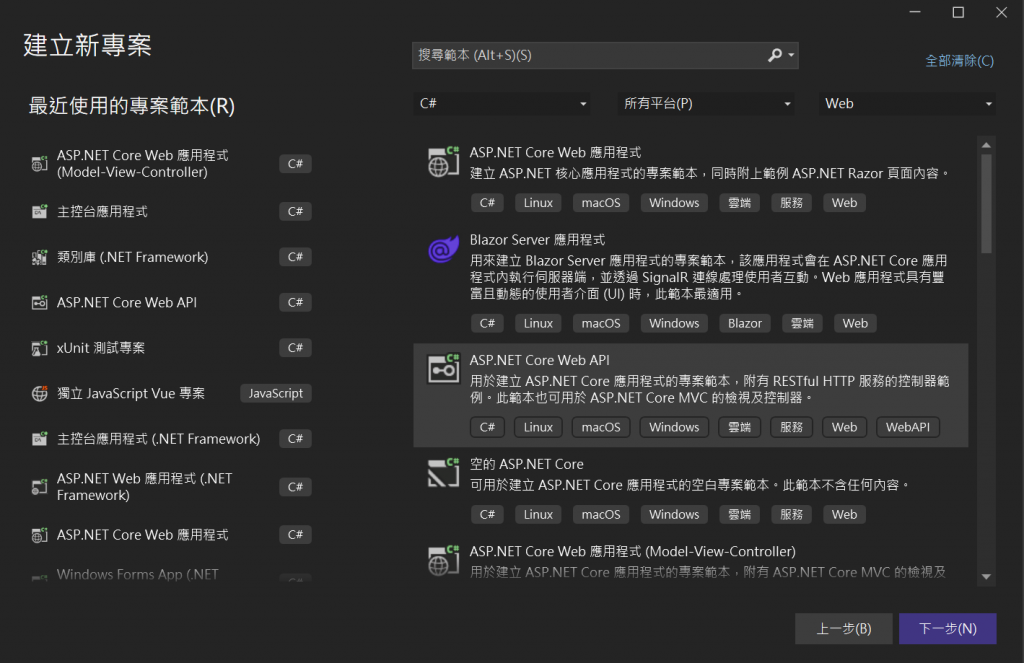
Task: Select the ASP.NET Core Web API title in results
Action: (539, 361)
